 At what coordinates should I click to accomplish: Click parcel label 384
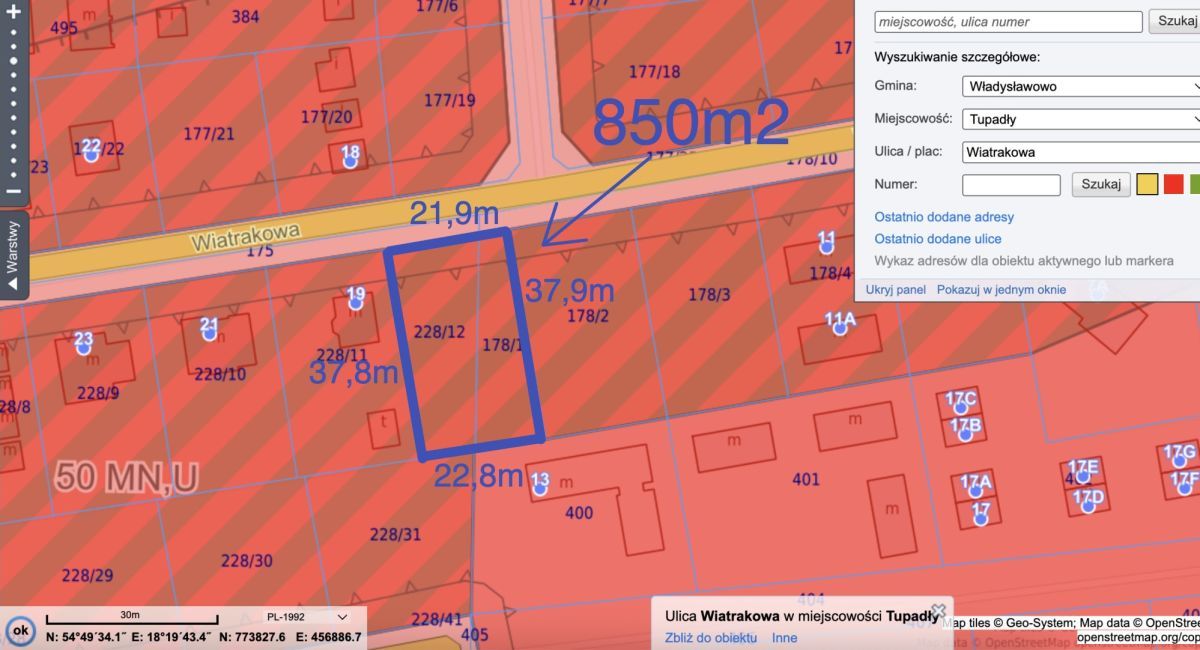pyautogui.click(x=245, y=16)
